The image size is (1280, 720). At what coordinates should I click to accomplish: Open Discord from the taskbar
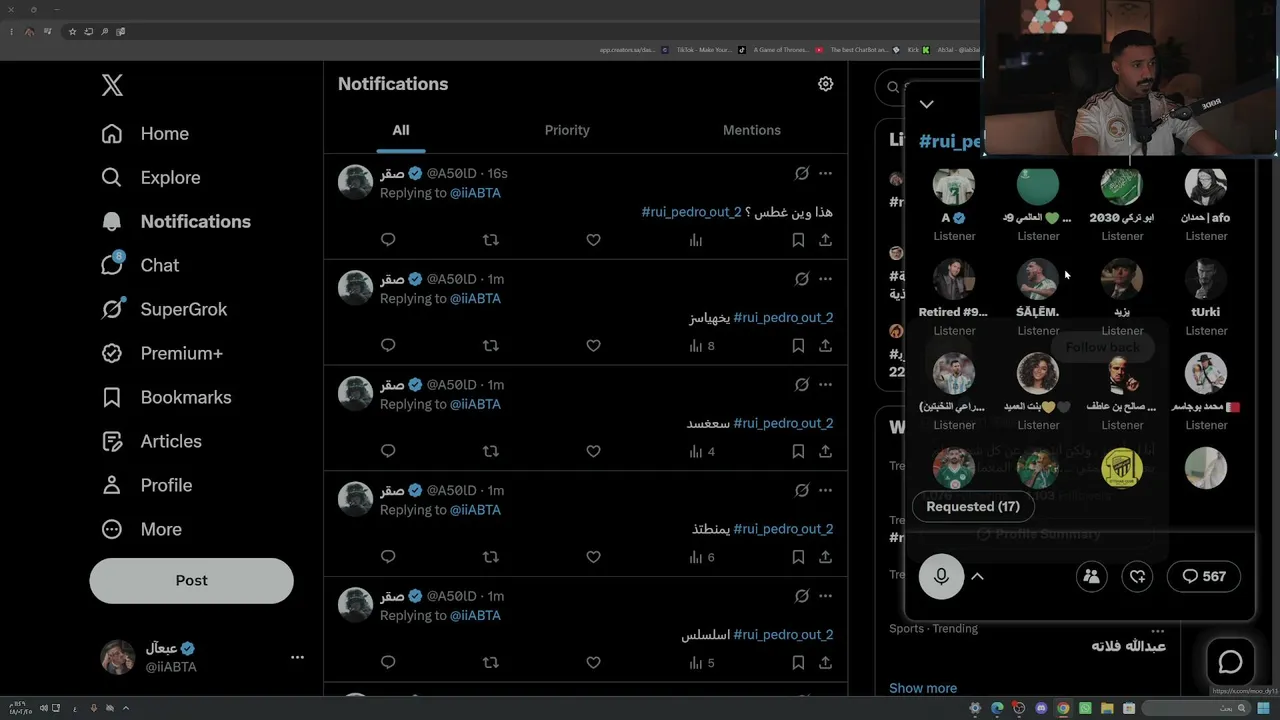pyautogui.click(x=1041, y=708)
